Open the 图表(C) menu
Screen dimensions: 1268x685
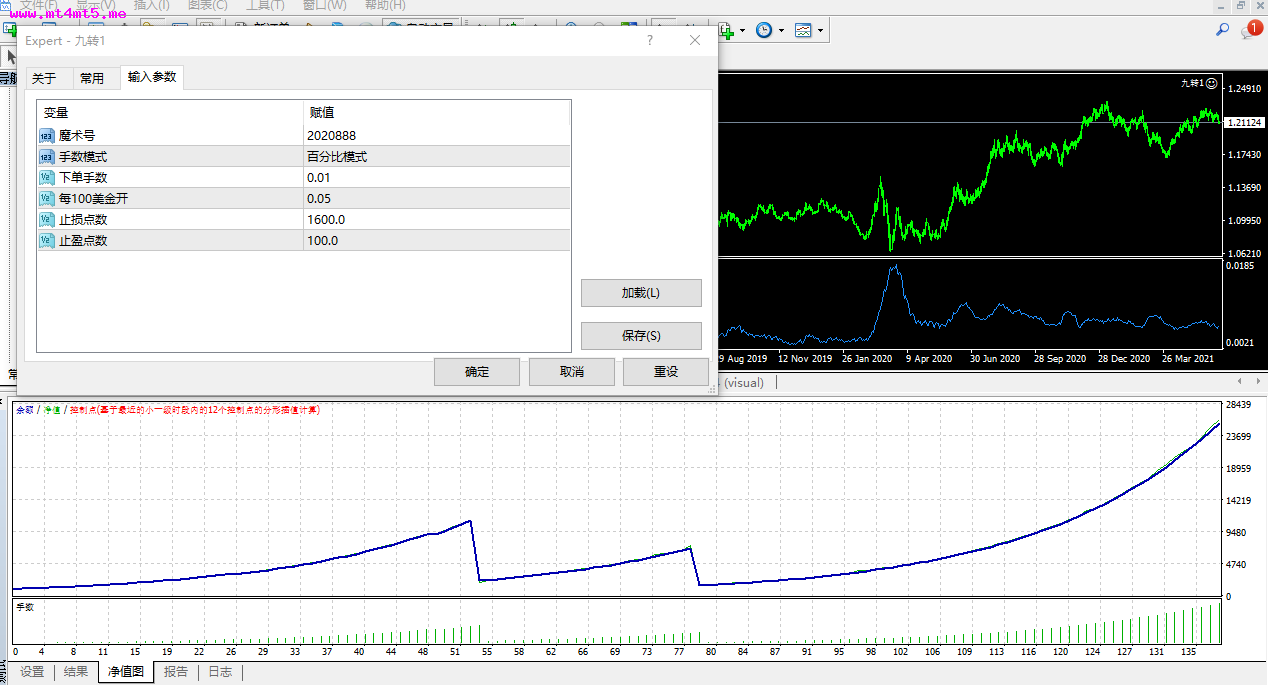pos(207,5)
